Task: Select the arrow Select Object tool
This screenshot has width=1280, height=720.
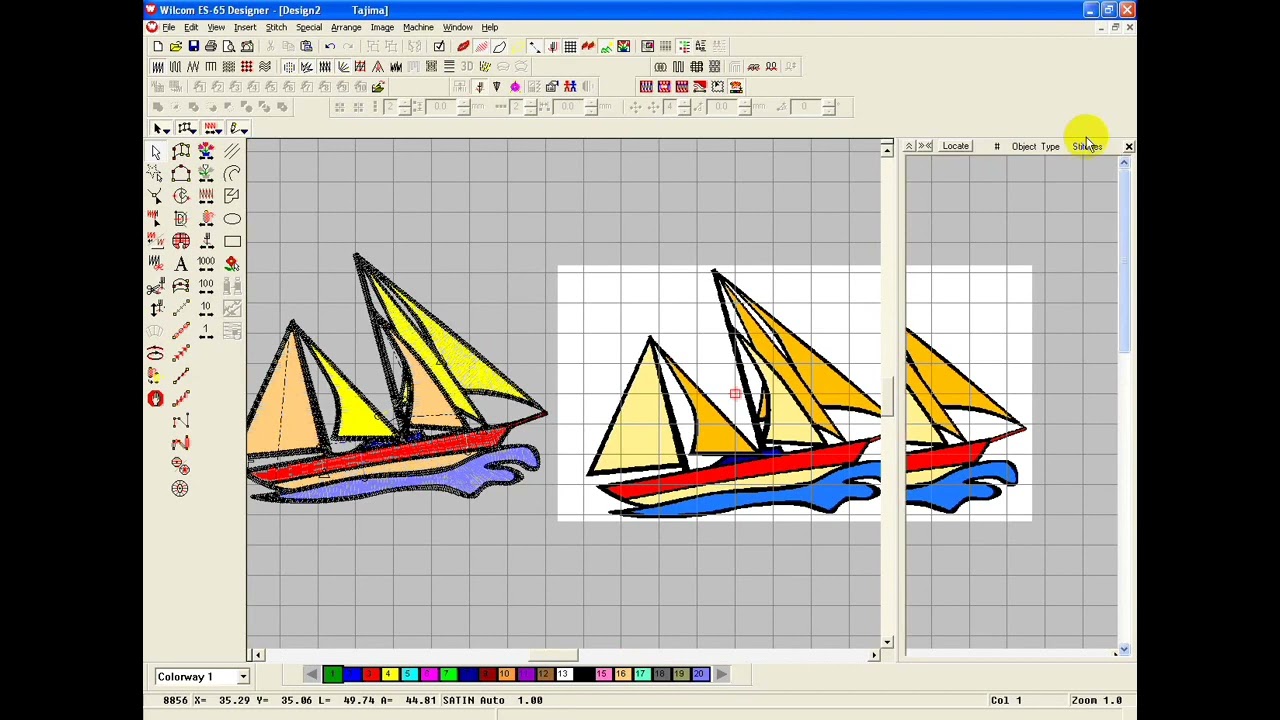Action: point(156,151)
